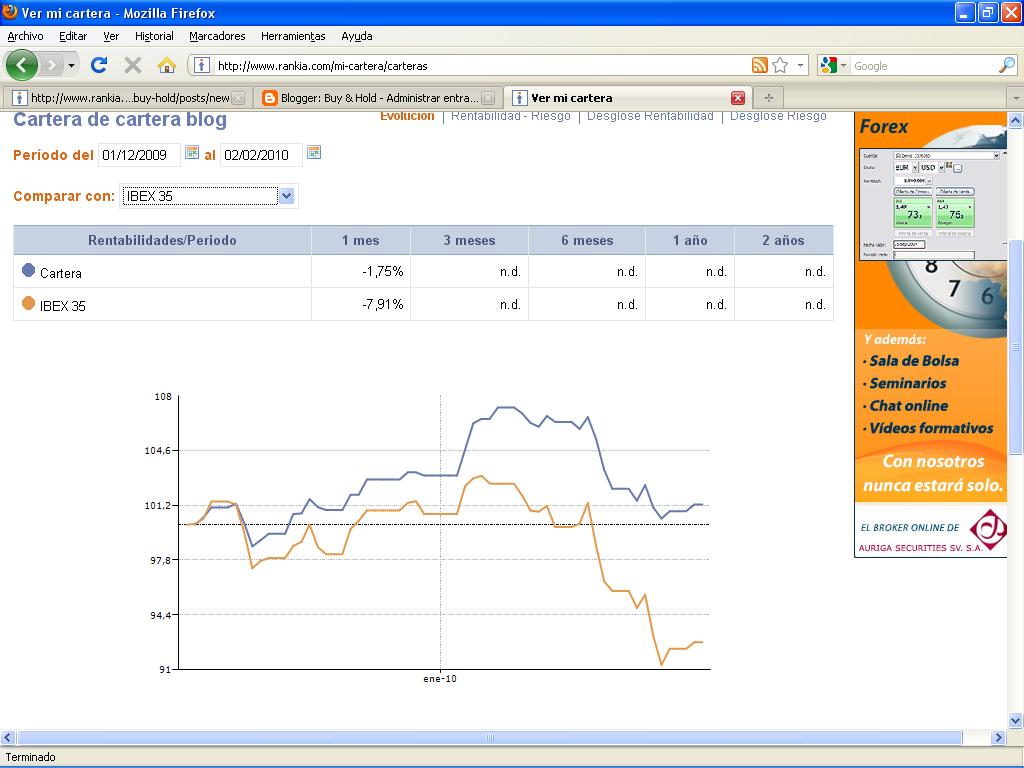
Task: Click the Stop loading X icon
Action: pos(132,65)
